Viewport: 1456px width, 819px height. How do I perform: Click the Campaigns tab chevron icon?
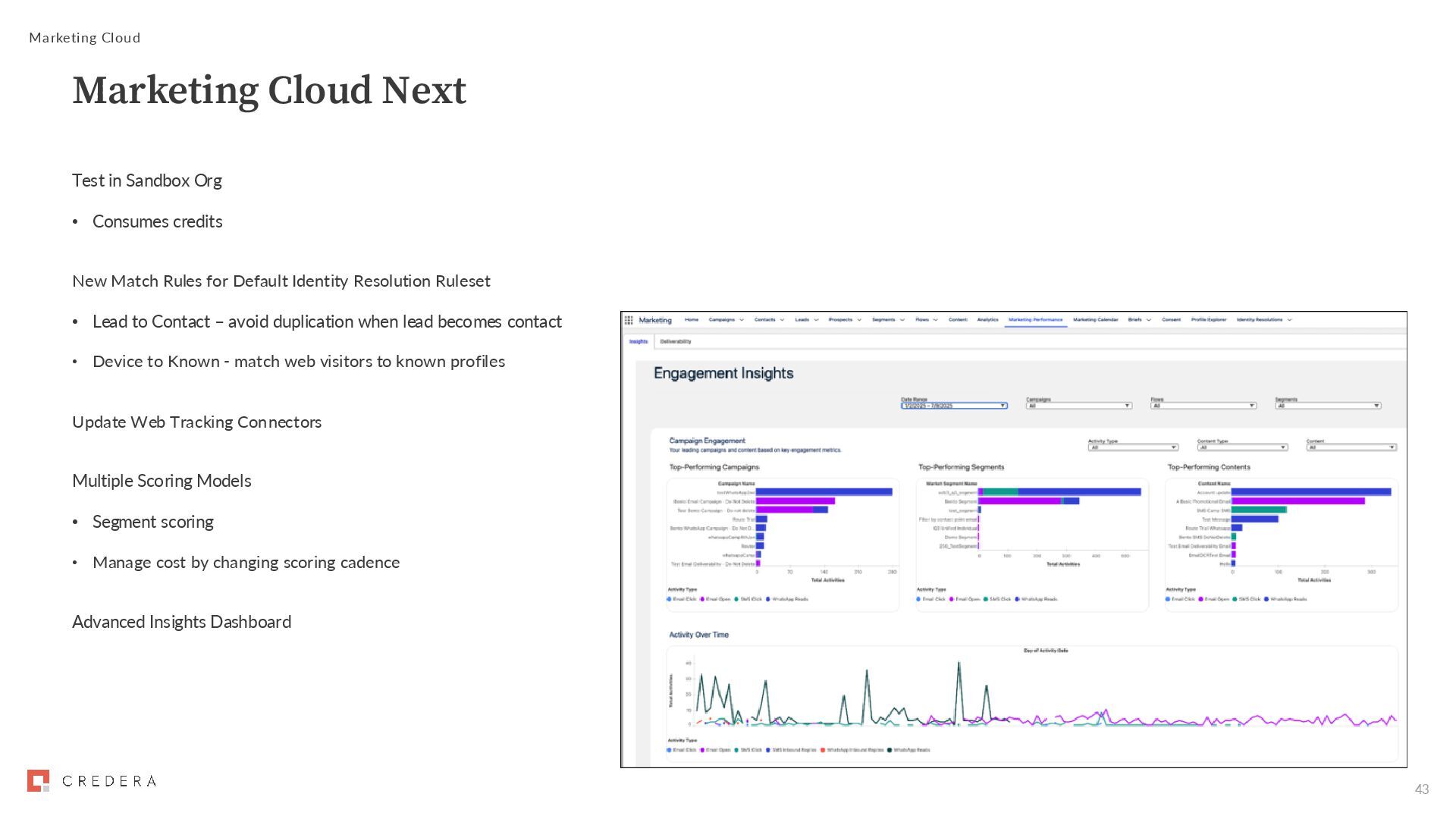[x=742, y=320]
